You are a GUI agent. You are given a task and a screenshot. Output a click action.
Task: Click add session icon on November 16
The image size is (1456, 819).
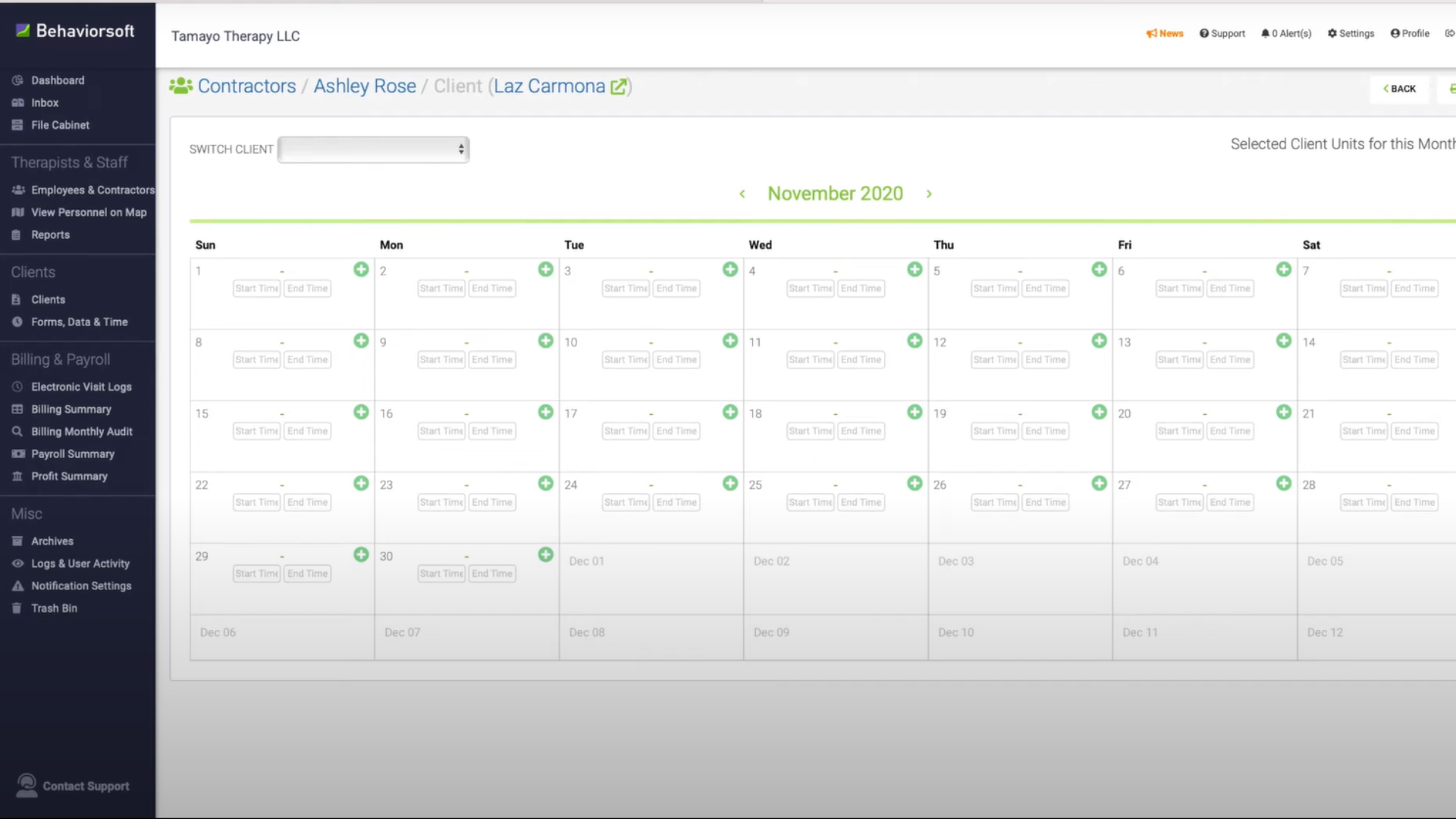[546, 412]
